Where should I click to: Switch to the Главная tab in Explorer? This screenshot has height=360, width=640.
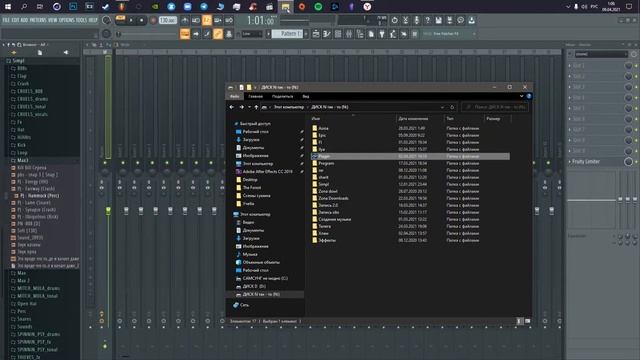256,96
